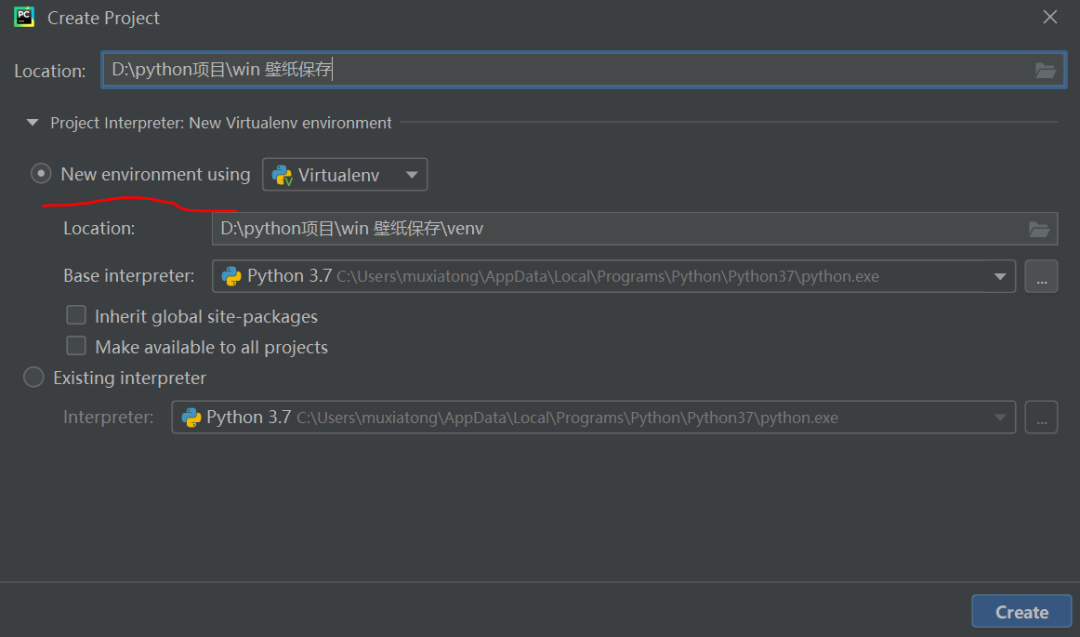
Task: Open the existing Interpreter dropdown arrow
Action: pos(999,418)
